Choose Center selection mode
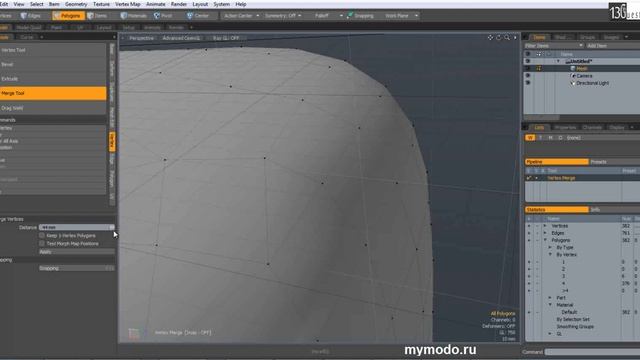 click(198, 16)
